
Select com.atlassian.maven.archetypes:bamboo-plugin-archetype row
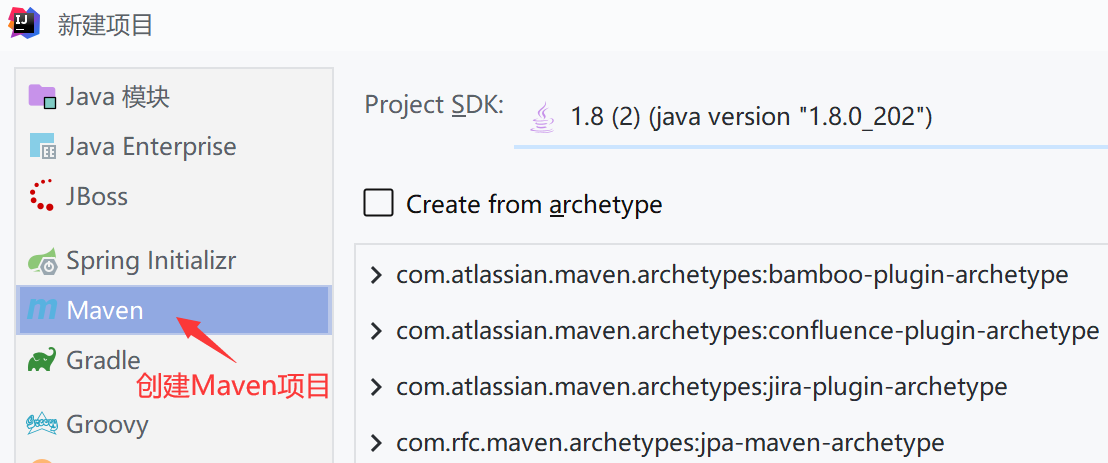(732, 275)
